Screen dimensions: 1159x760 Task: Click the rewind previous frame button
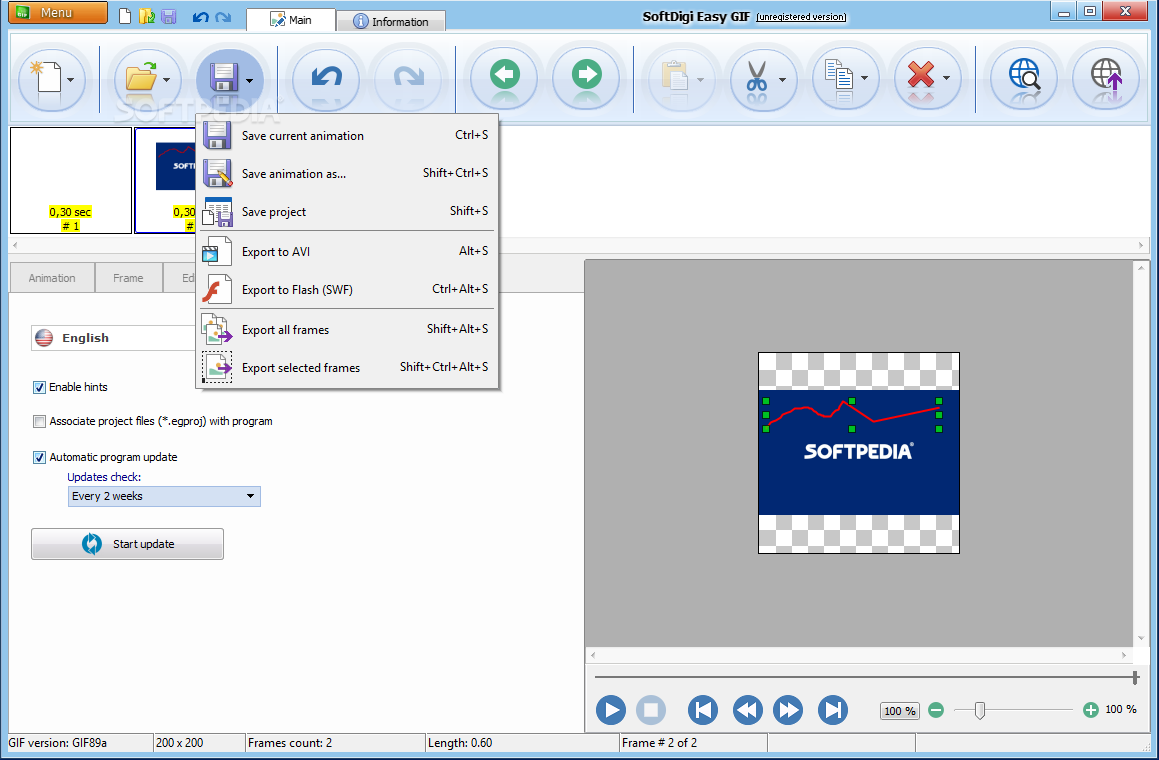pos(748,710)
